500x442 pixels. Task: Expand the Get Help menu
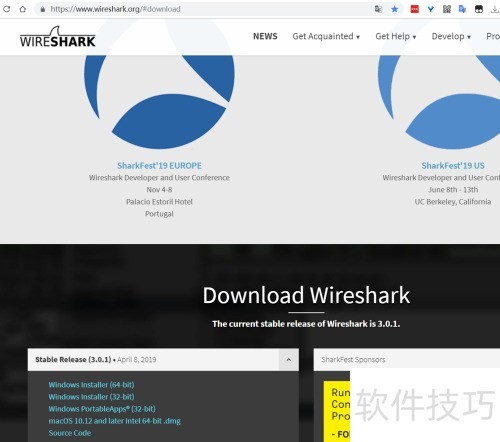[396, 36]
